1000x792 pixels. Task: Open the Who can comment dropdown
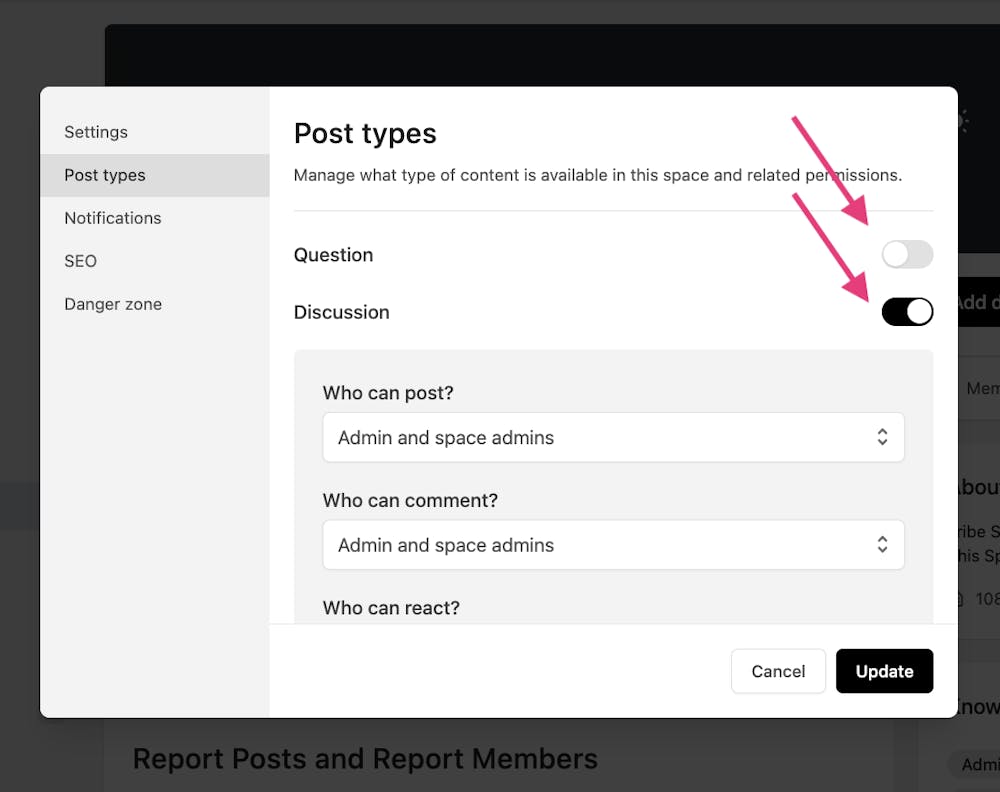[x=613, y=544]
